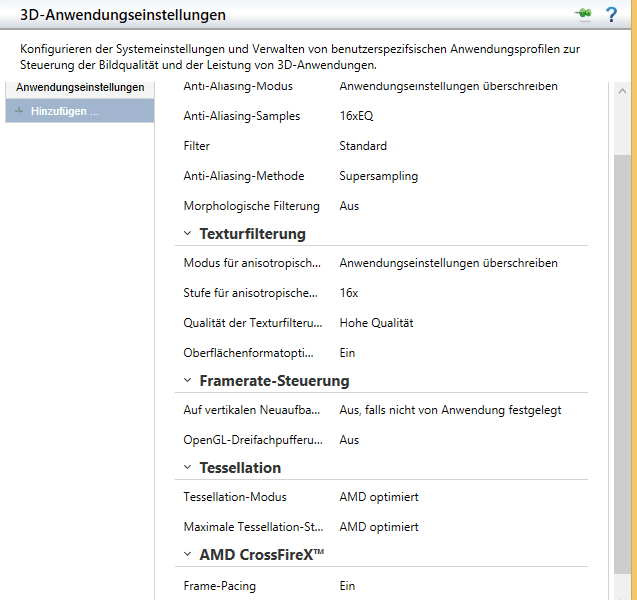Change the Filter value Standard
Screen dimensions: 637x600
click(363, 146)
